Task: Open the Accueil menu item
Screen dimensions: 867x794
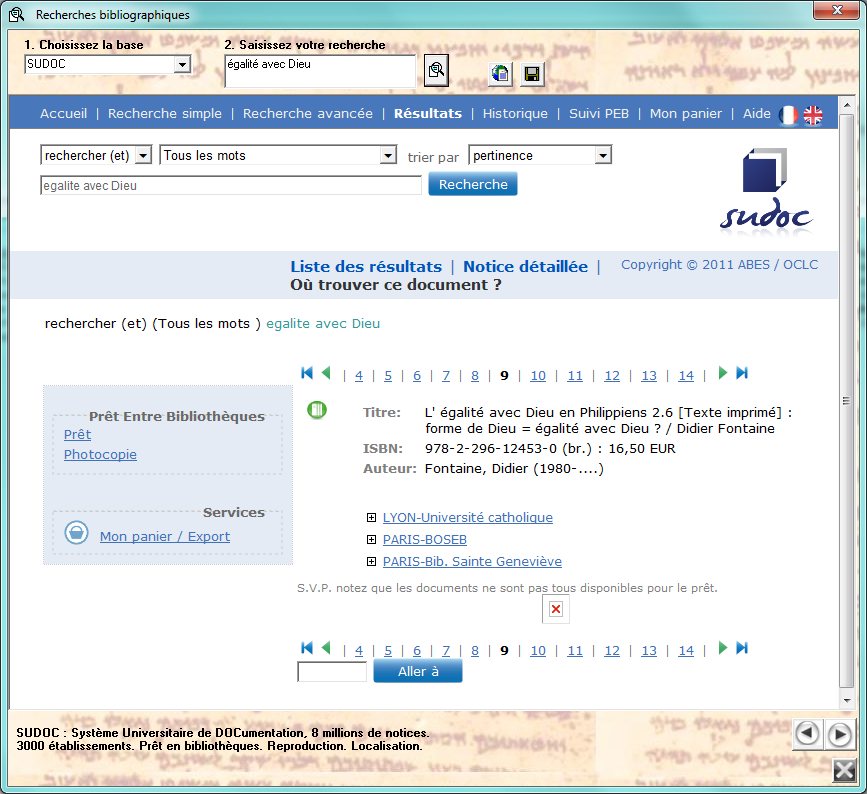Action: coord(64,113)
